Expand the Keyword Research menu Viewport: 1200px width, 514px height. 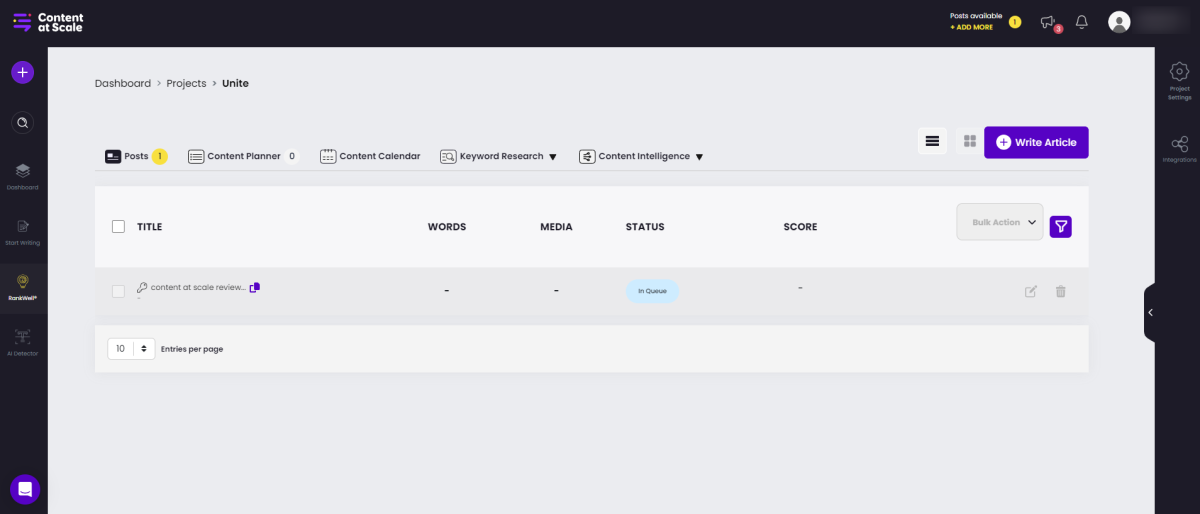[498, 156]
